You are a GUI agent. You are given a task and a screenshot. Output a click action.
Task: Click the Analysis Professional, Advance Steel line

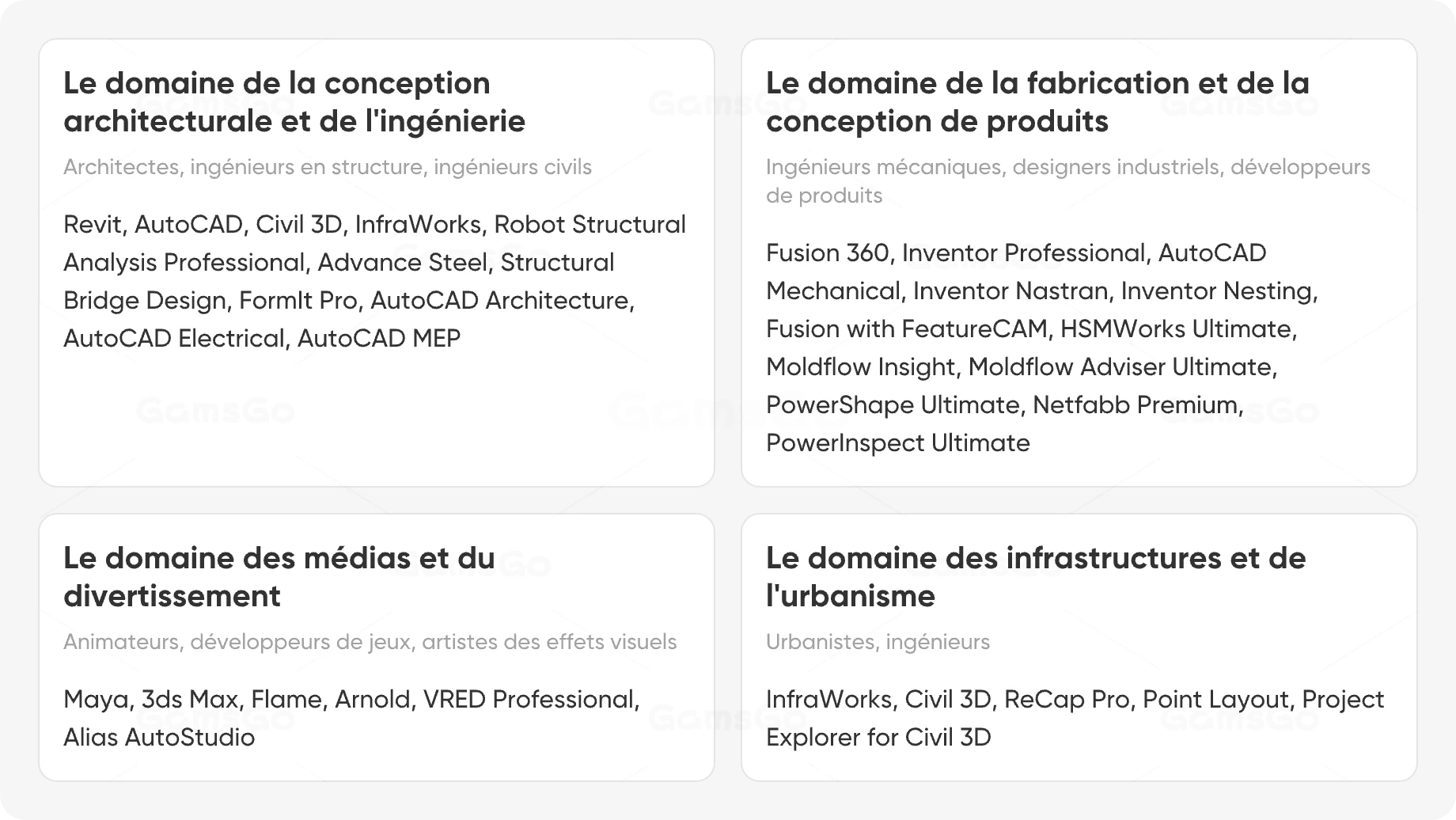[339, 263]
